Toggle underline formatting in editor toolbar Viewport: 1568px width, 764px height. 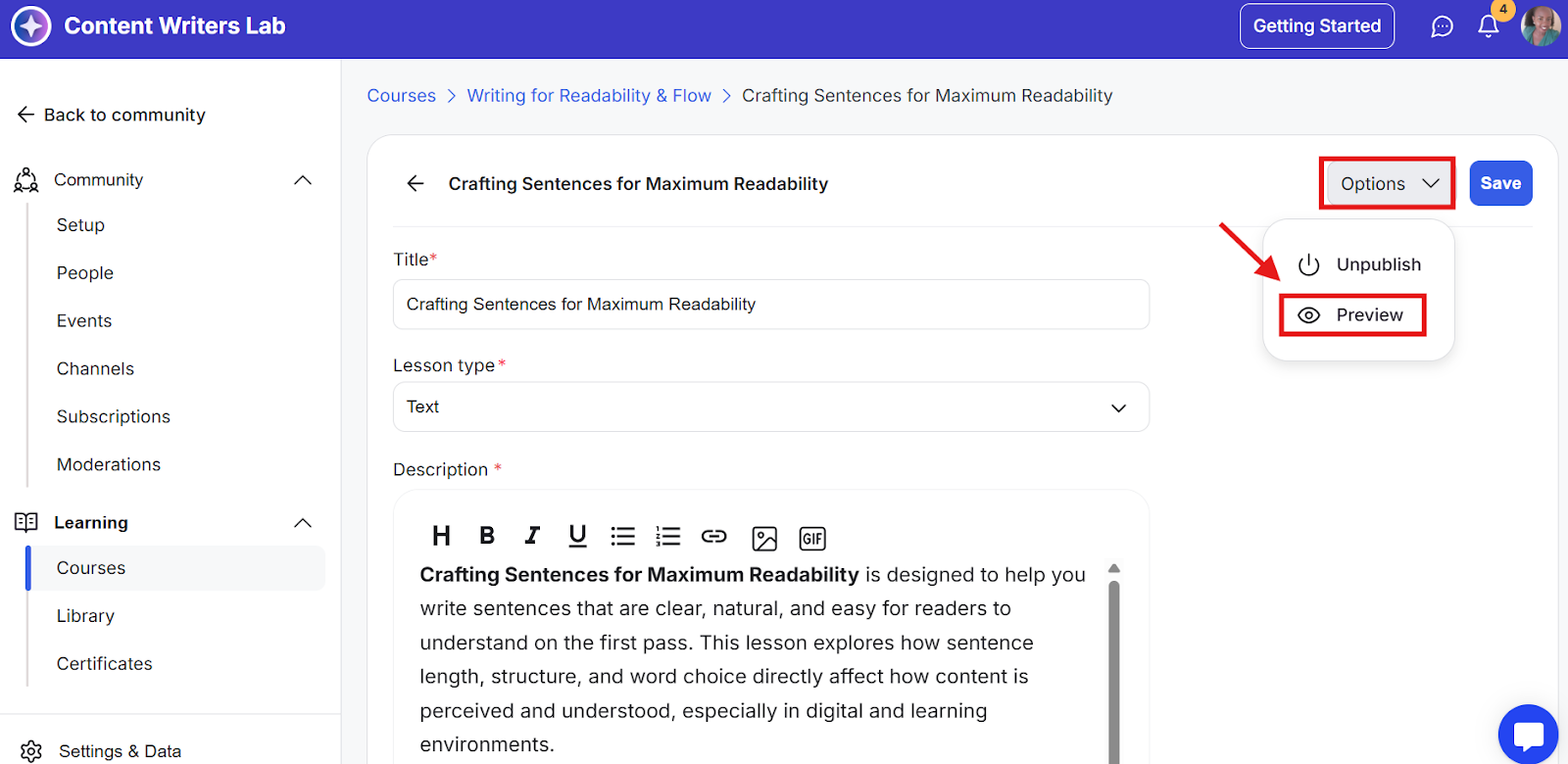click(577, 536)
